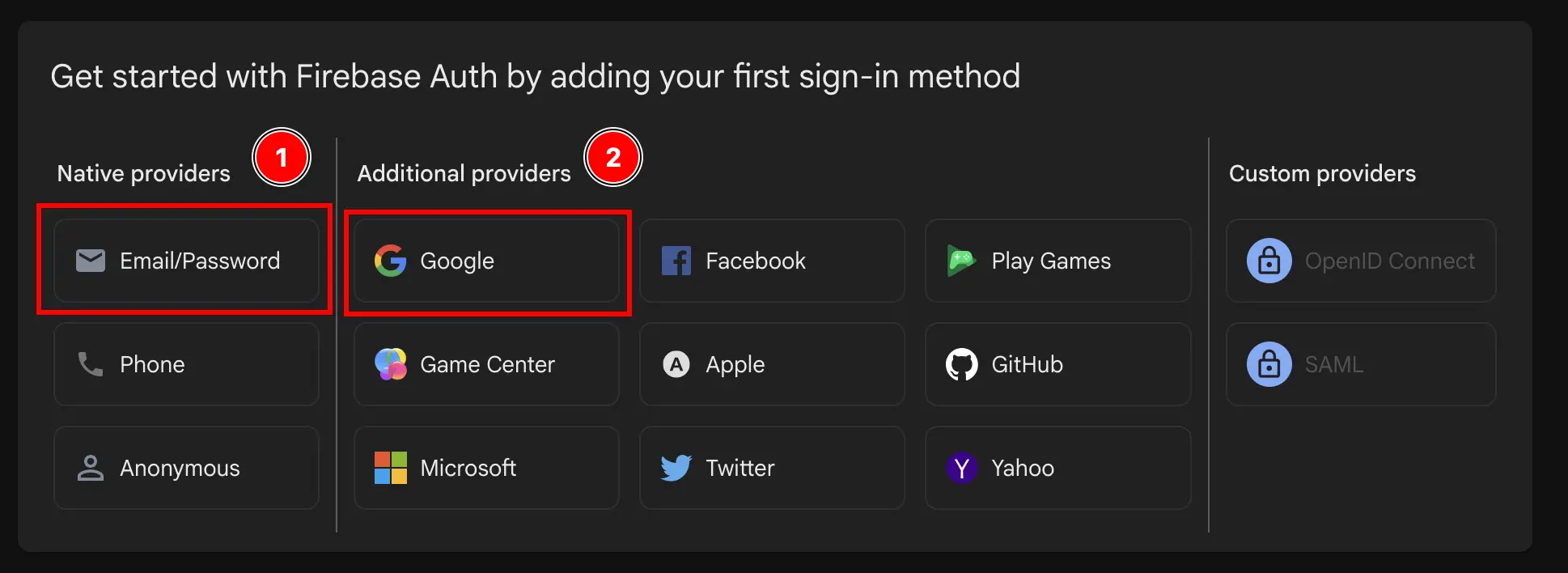This screenshot has width=1568, height=573.
Task: Choose the Apple provider tile
Action: pyautogui.click(x=771, y=364)
